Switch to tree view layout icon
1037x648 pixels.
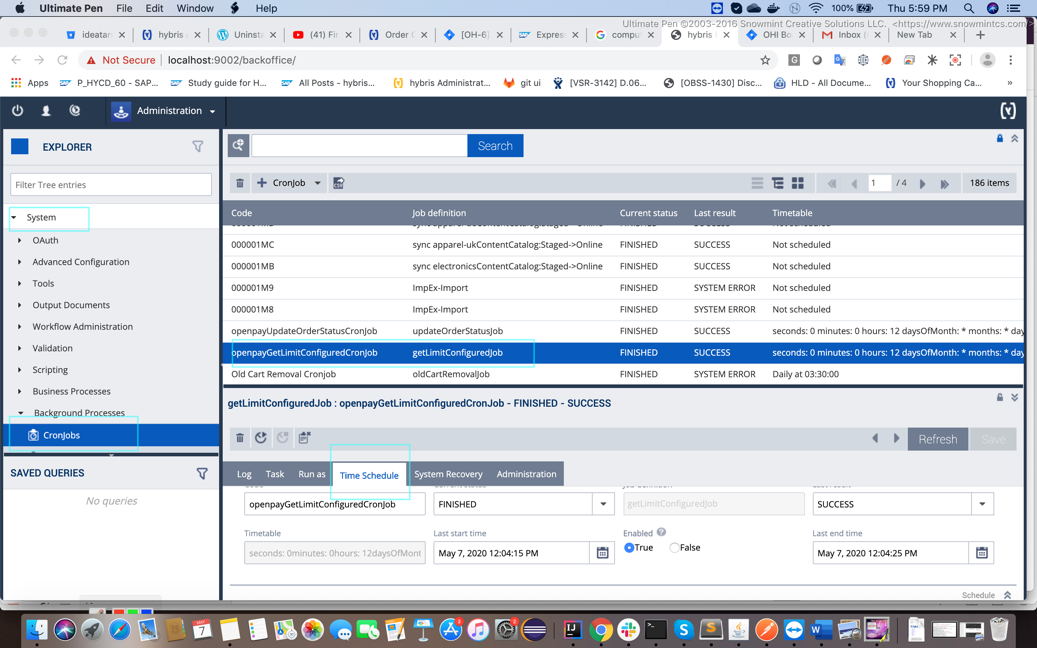[x=777, y=183]
